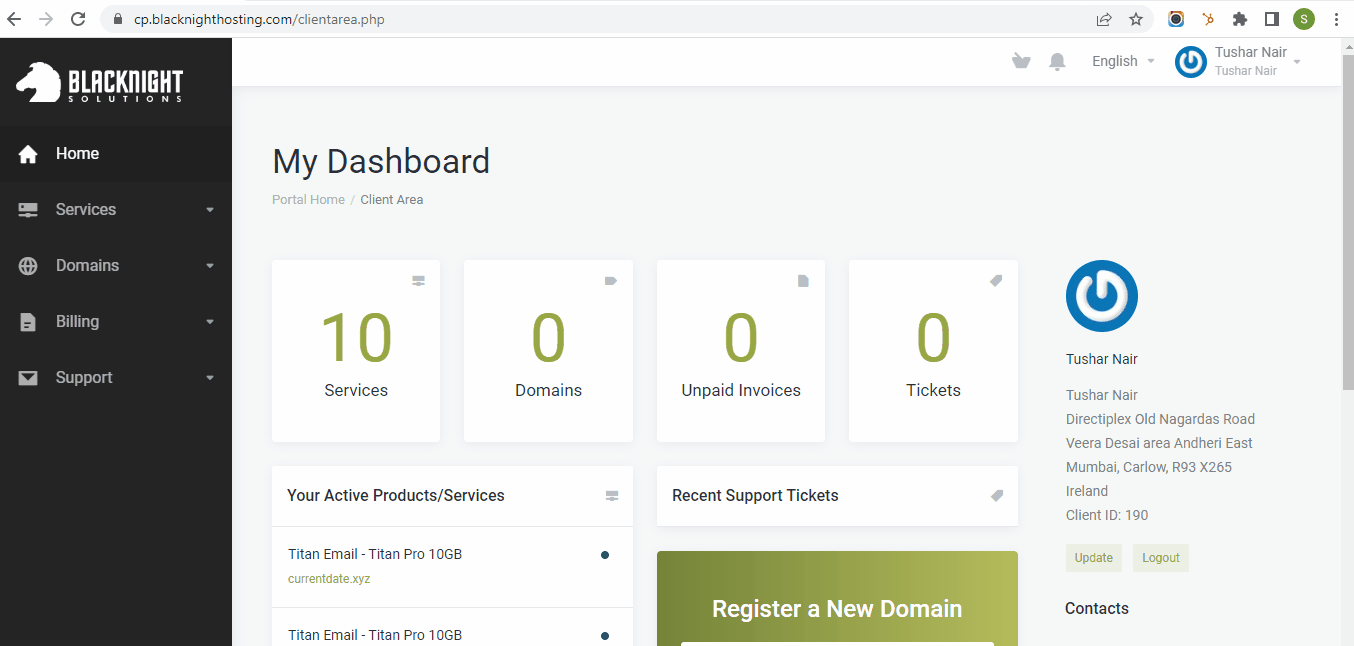Click status dot on second Titan Email row

[x=605, y=636]
